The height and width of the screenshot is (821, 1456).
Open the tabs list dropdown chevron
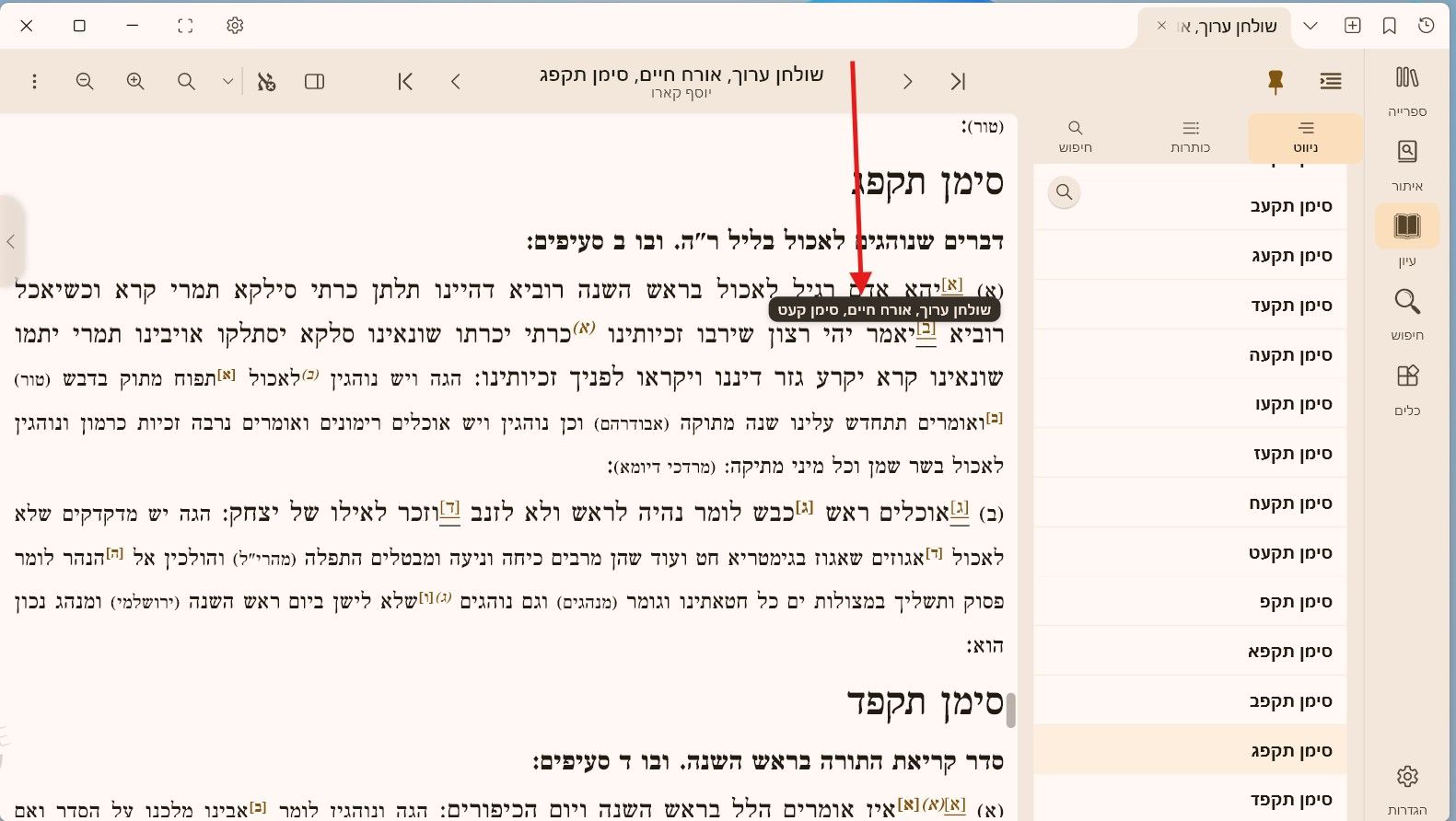point(1310,26)
